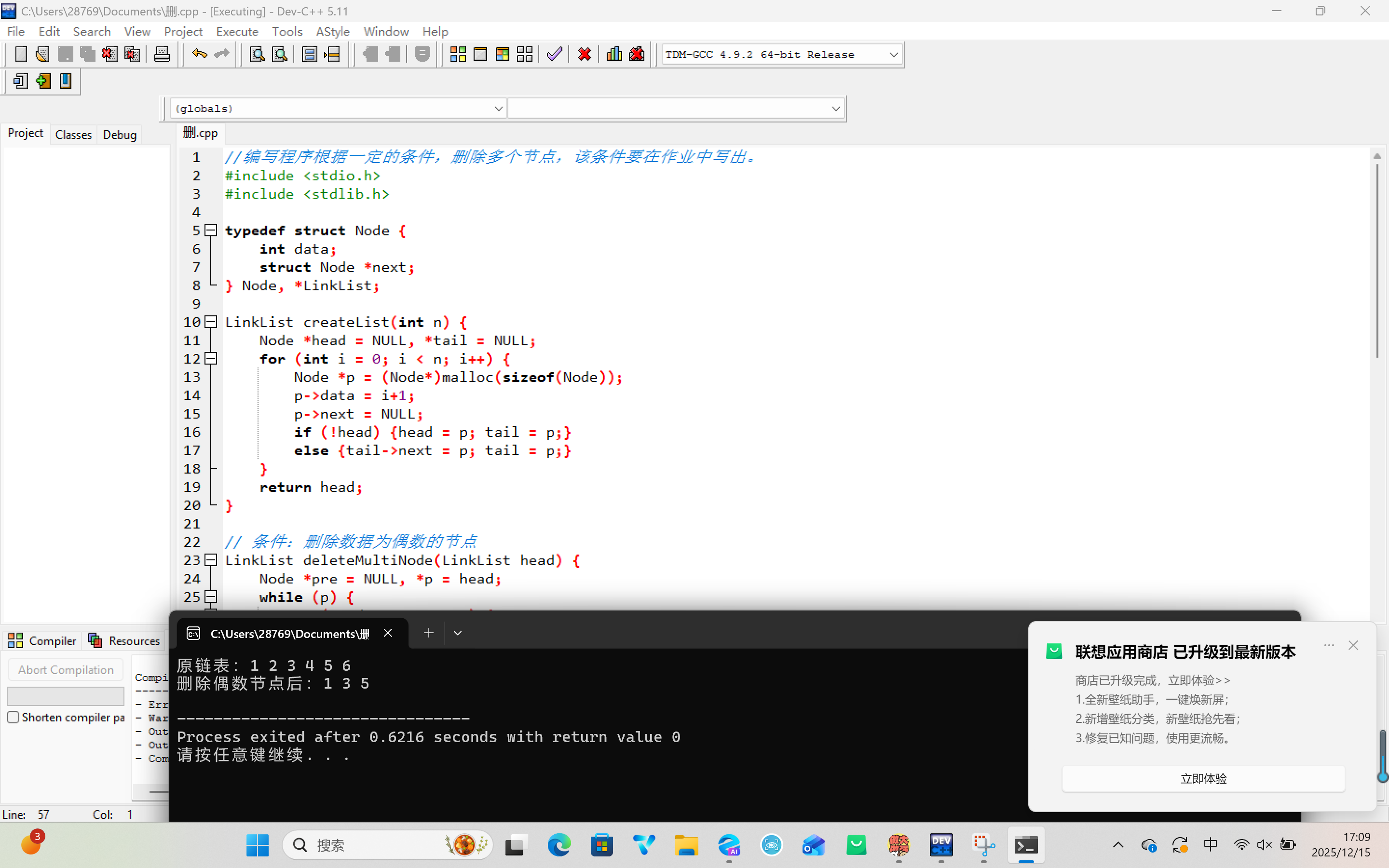Collapse the typedef struct Node fold marker

pos(211,230)
